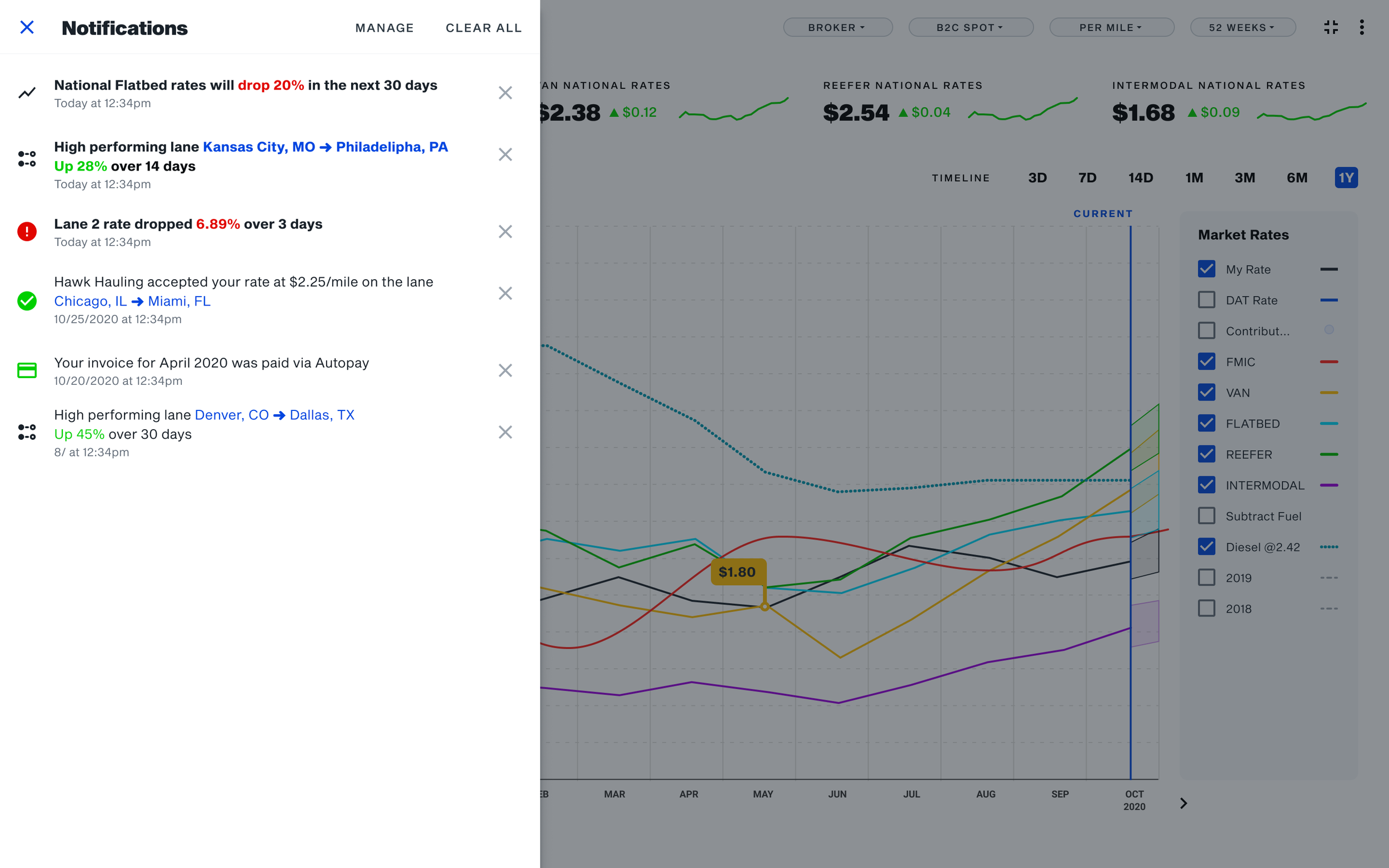Open the Chicago, IL to Miami, FL lane link
1389x868 pixels.
(132, 300)
